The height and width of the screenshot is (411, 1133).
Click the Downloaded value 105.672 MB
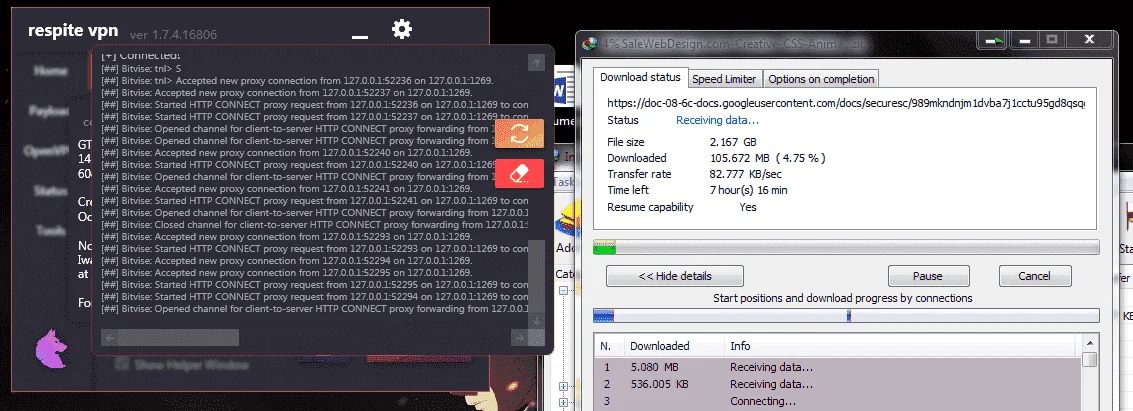767,158
